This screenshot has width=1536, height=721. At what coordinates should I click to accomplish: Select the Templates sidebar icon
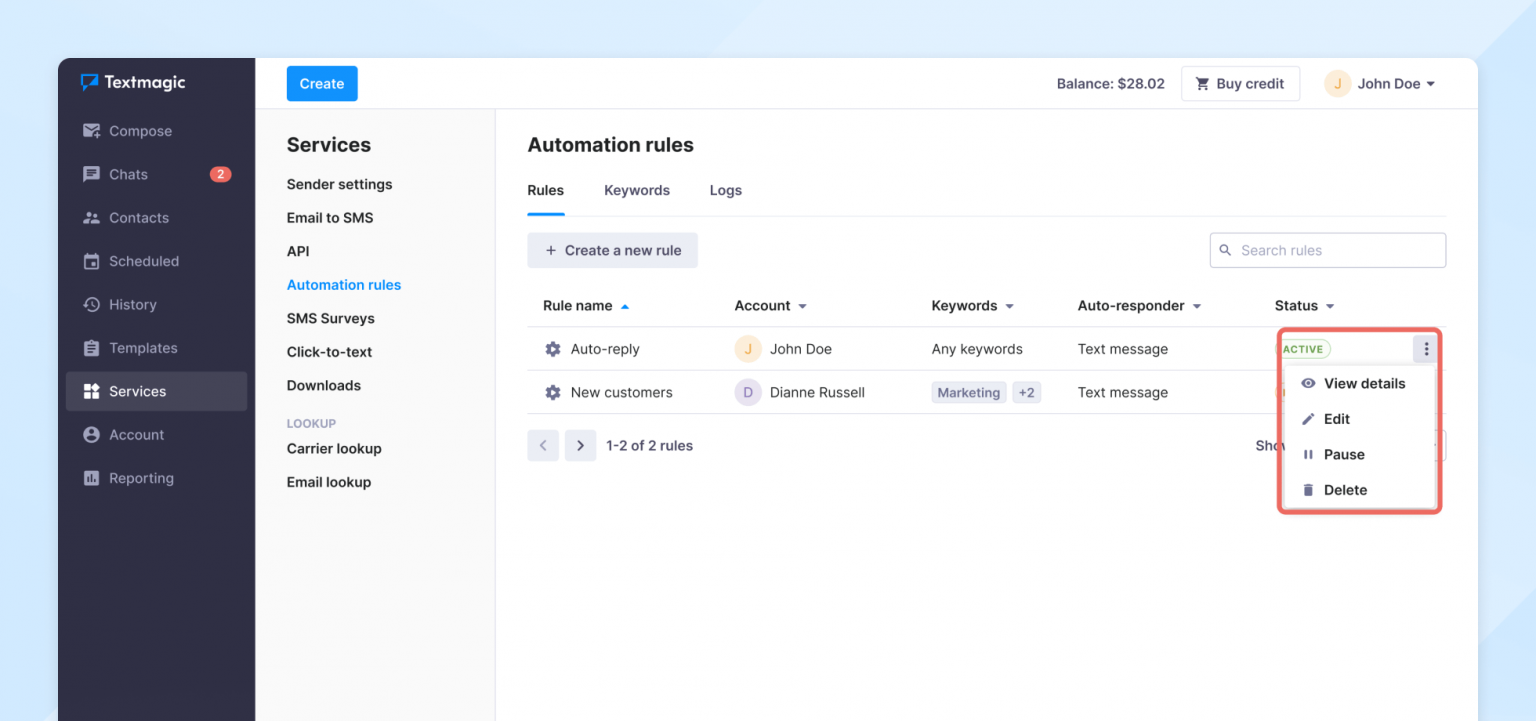91,348
